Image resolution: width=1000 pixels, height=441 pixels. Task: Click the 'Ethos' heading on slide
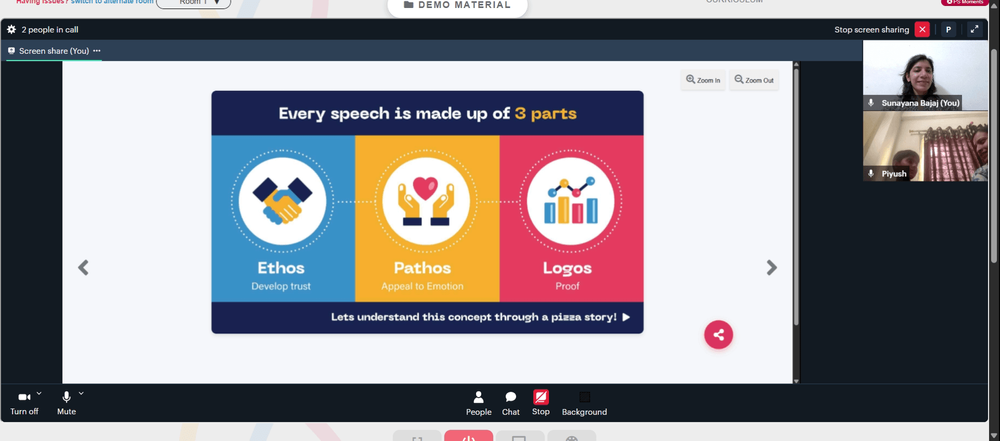coord(281,267)
